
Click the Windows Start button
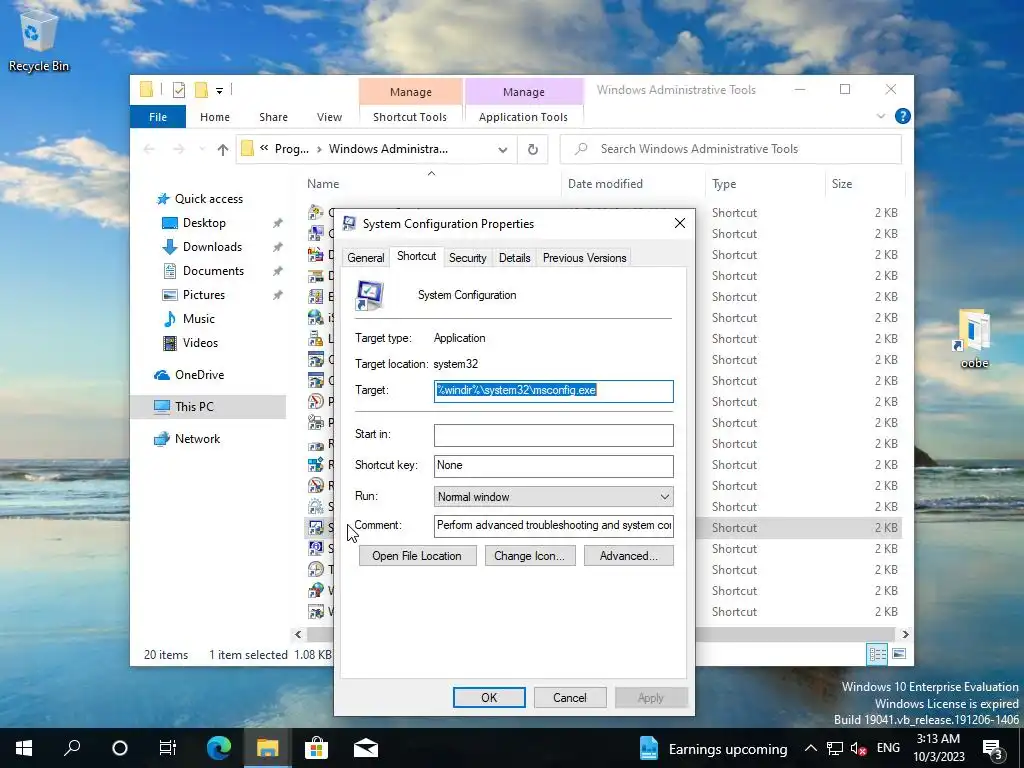click(x=24, y=748)
